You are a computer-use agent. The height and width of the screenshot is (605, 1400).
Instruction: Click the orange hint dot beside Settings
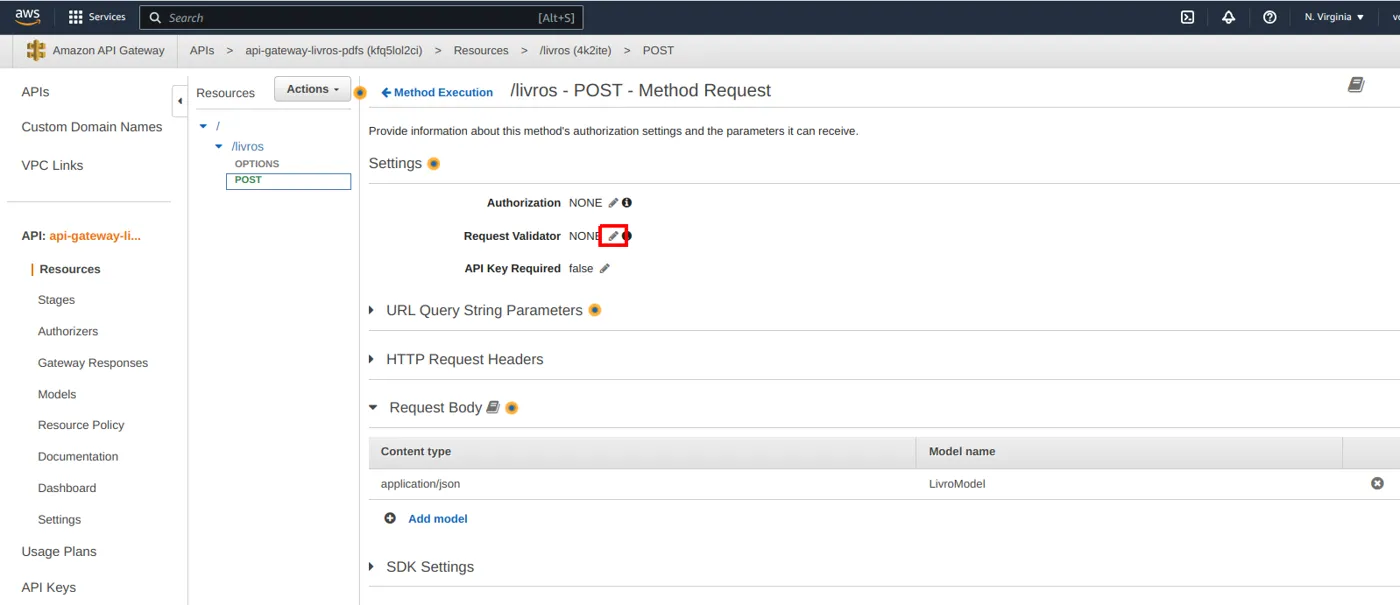click(434, 164)
